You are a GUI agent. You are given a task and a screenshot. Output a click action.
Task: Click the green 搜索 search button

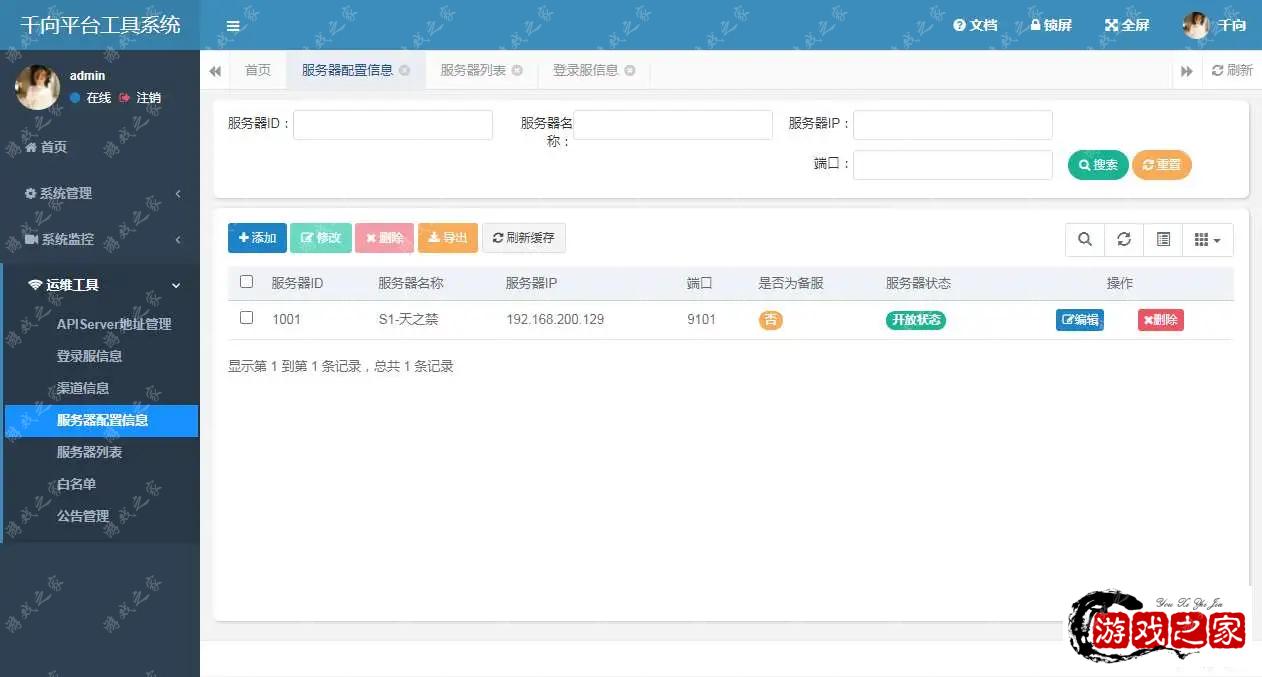[1098, 165]
